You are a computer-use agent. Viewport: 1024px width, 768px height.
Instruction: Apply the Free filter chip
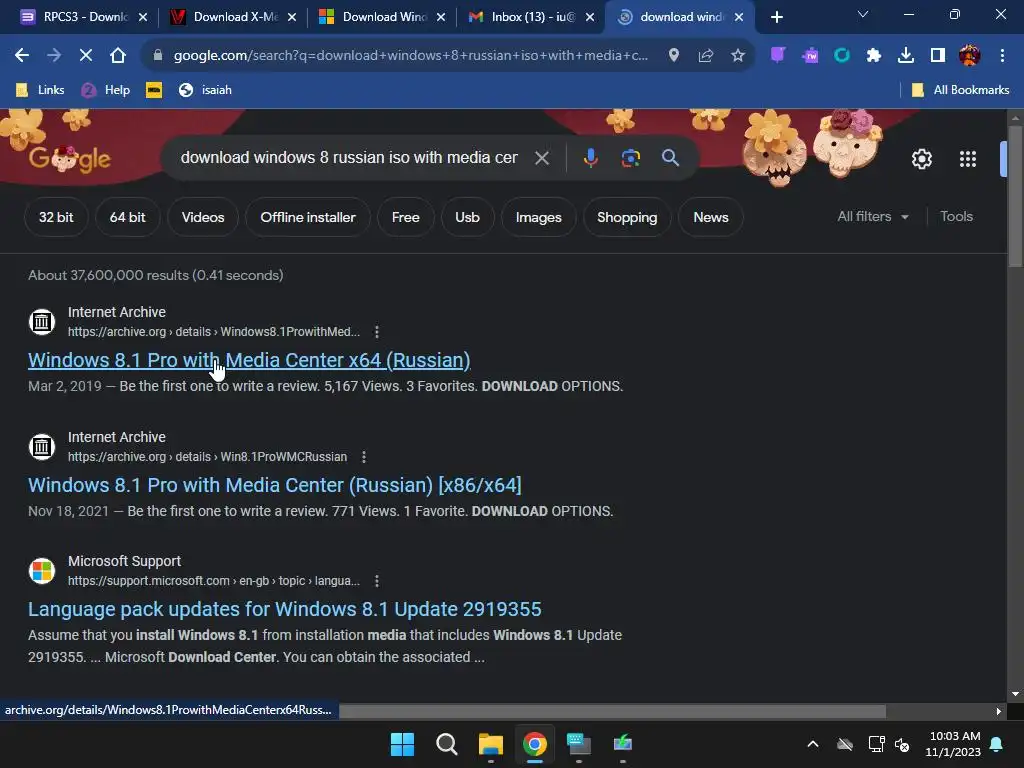(x=406, y=217)
